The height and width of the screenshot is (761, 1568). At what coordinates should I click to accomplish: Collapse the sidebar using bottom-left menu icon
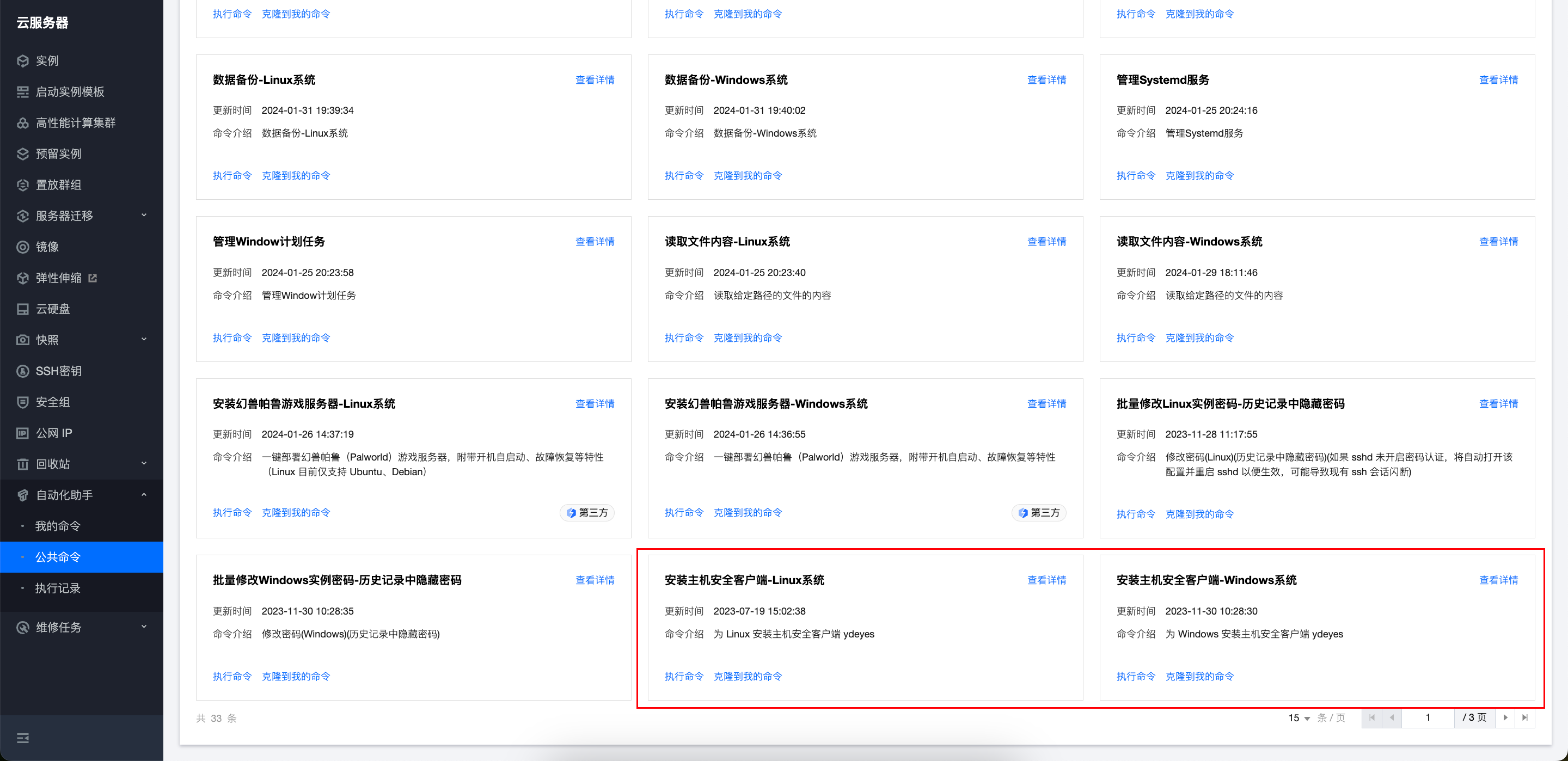point(22,738)
